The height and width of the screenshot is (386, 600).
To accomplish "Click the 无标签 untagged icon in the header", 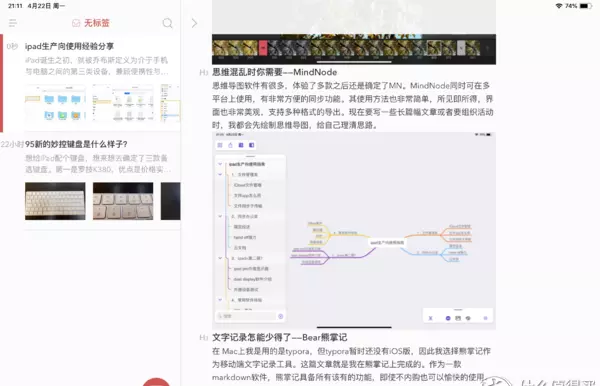I will tap(76, 23).
